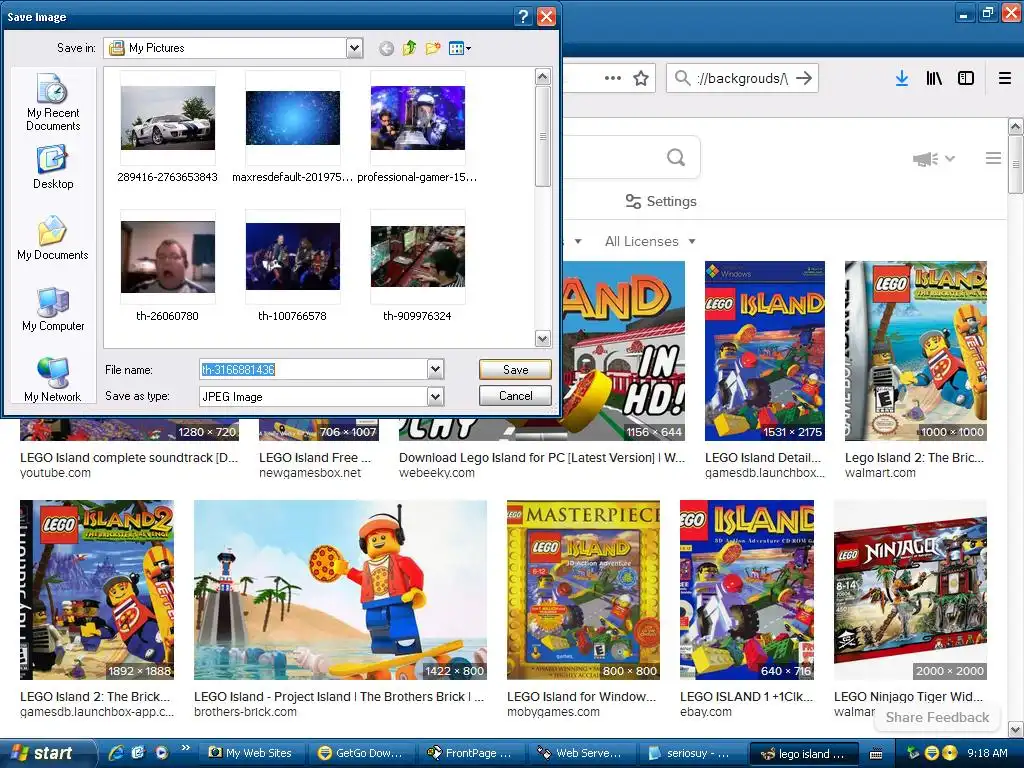Image resolution: width=1024 pixels, height=768 pixels.
Task: Open the Settings link on the search page
Action: click(x=661, y=201)
